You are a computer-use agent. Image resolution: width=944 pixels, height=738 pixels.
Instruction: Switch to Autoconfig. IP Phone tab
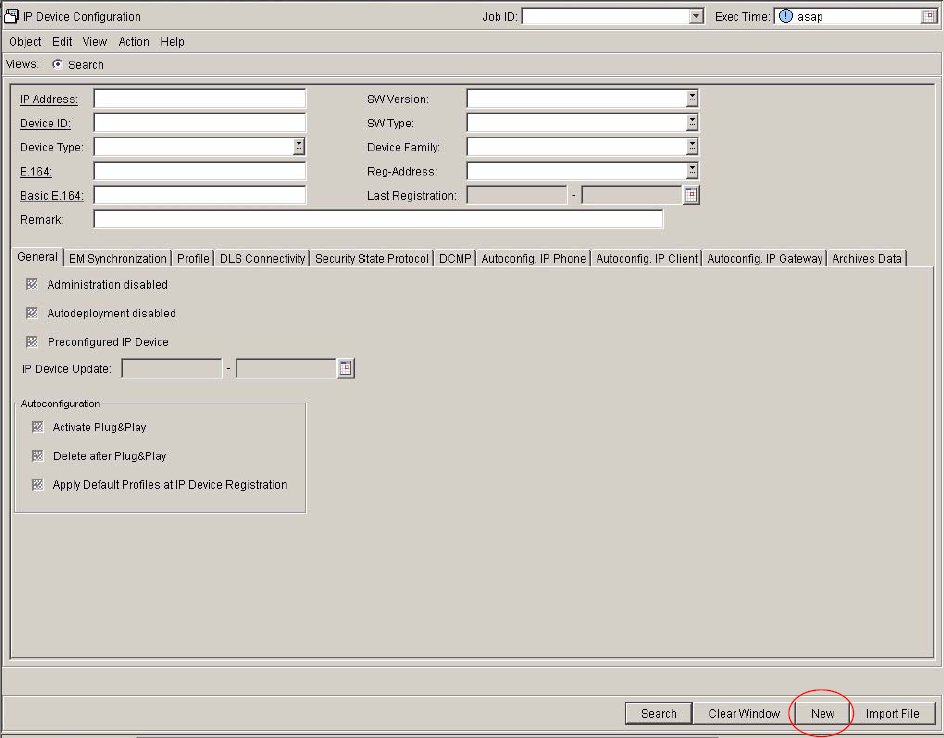click(x=533, y=258)
